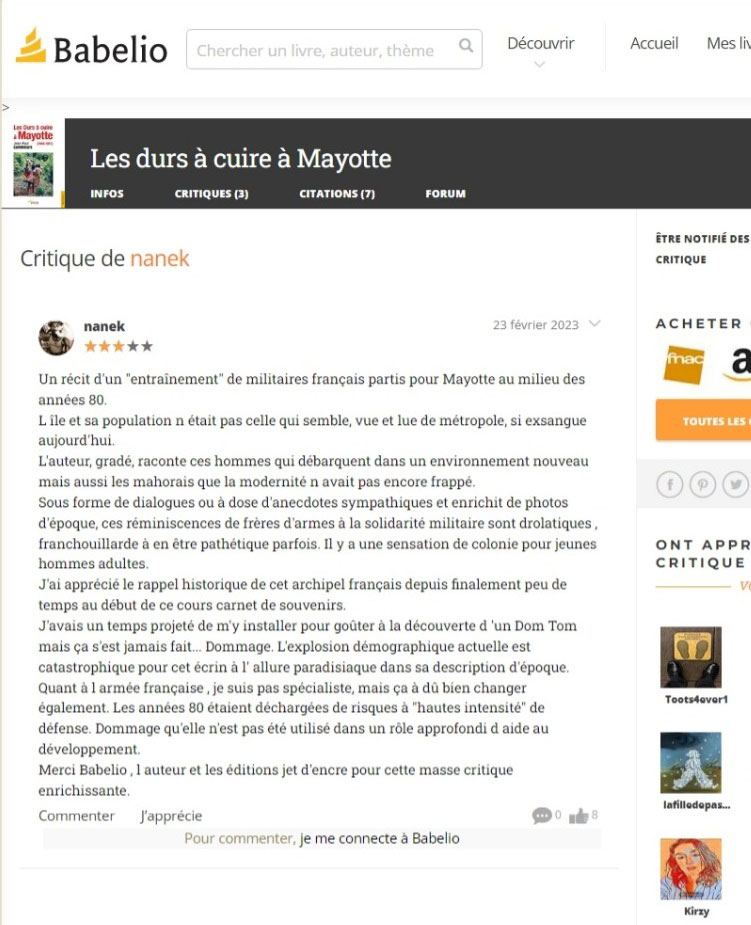Screen dimensions: 751x925
Task: Click the Commenter link
Action: tap(77, 816)
